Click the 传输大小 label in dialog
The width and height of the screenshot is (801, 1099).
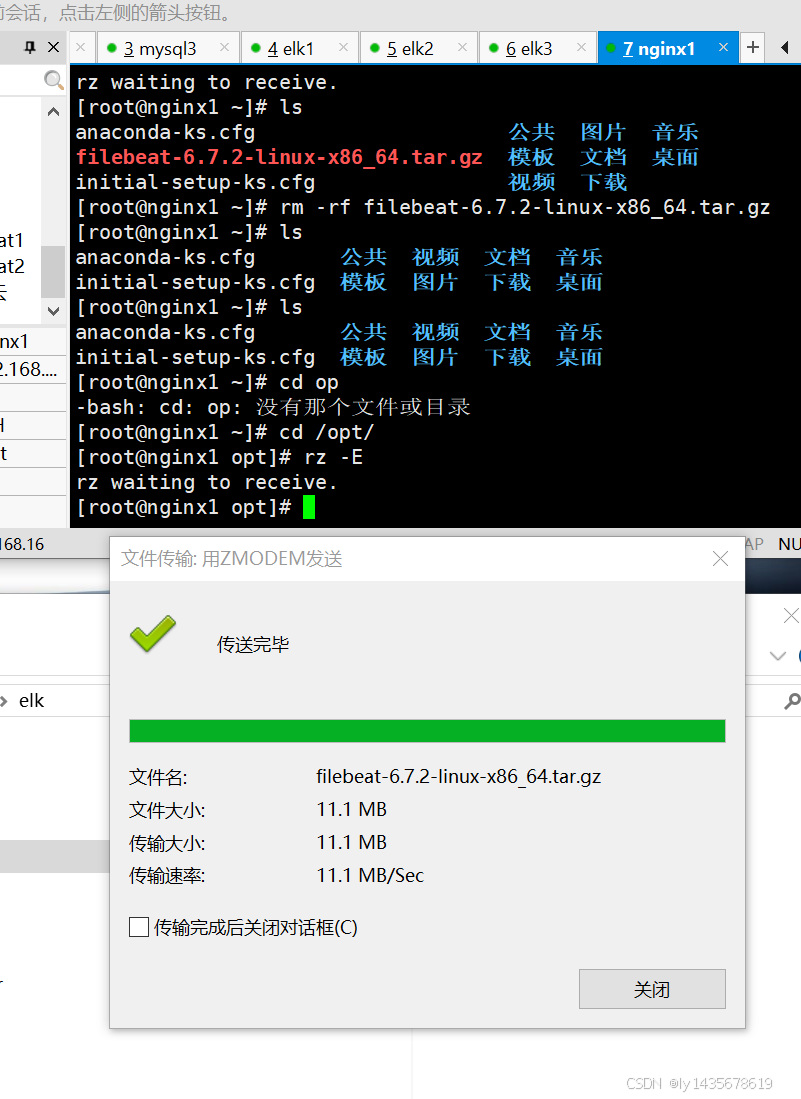(167, 843)
